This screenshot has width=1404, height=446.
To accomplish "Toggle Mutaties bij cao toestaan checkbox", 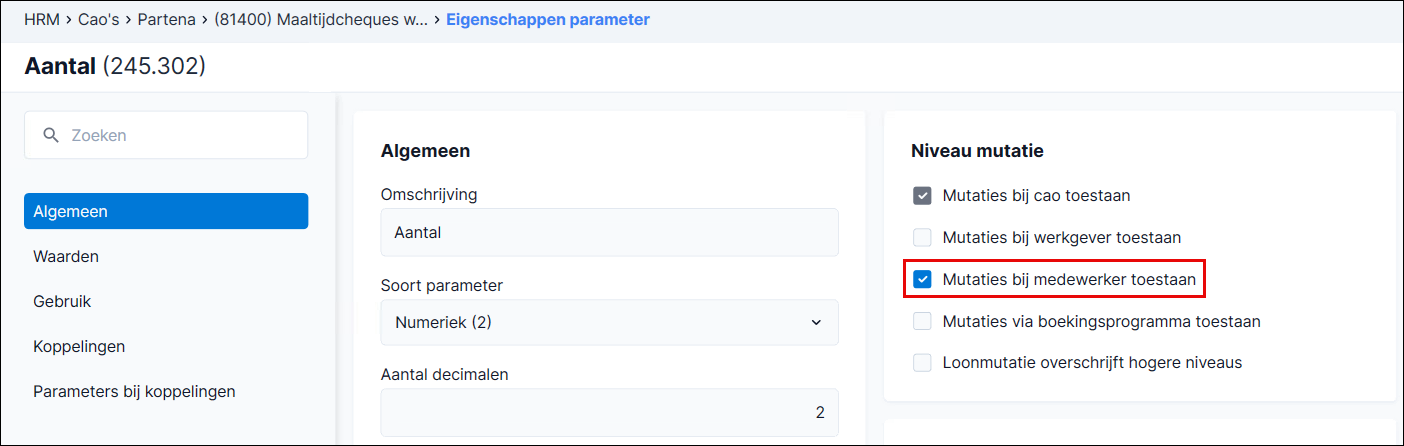I will tap(922, 196).
